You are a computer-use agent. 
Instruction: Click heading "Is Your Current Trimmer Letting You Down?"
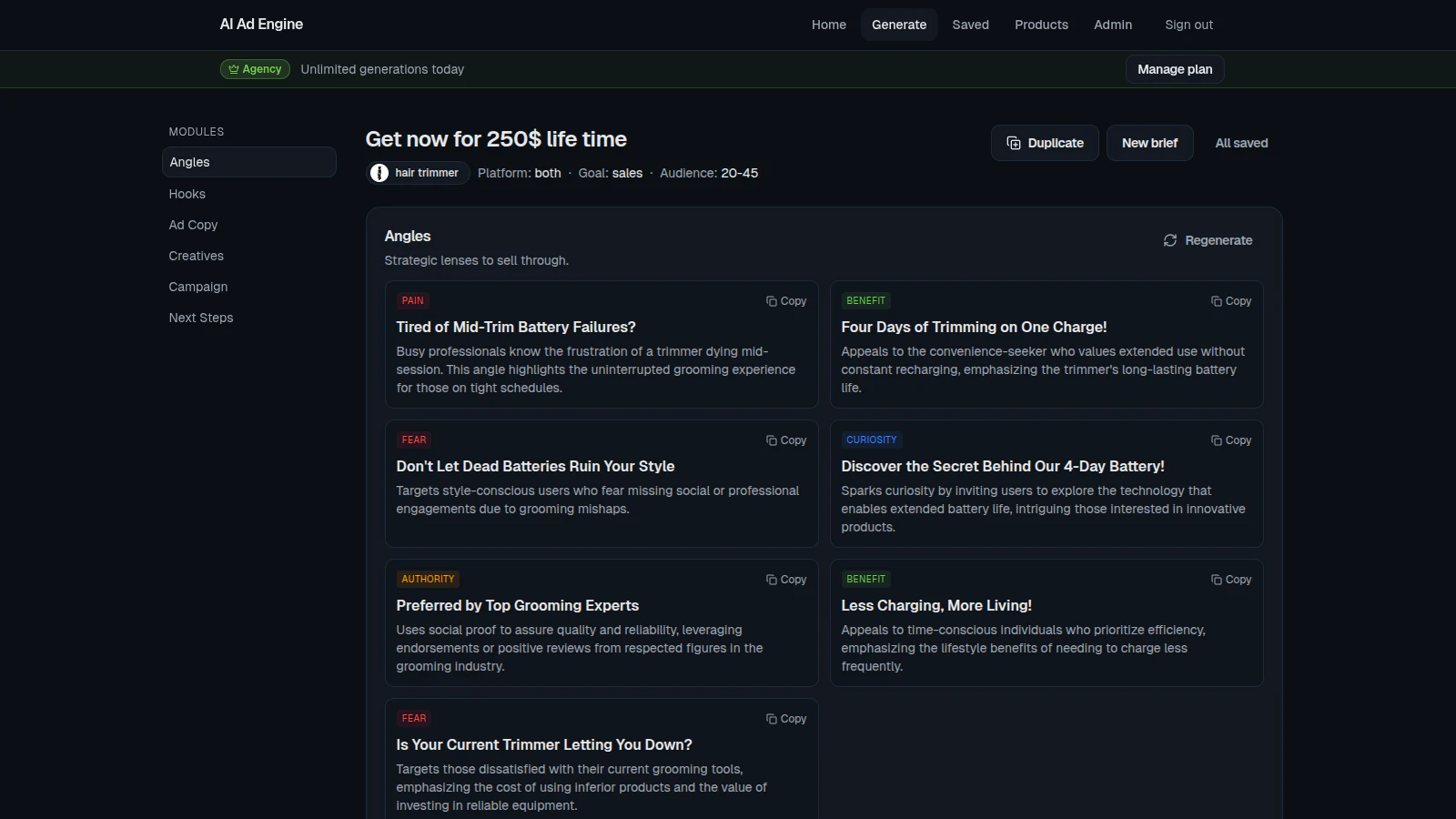point(544,744)
